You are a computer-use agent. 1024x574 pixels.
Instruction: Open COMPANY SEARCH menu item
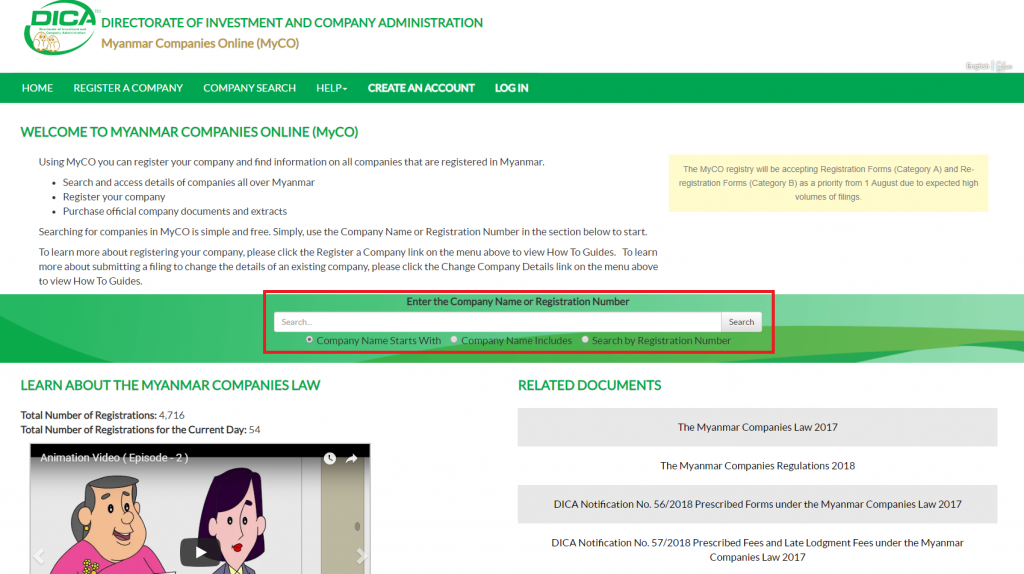[249, 88]
